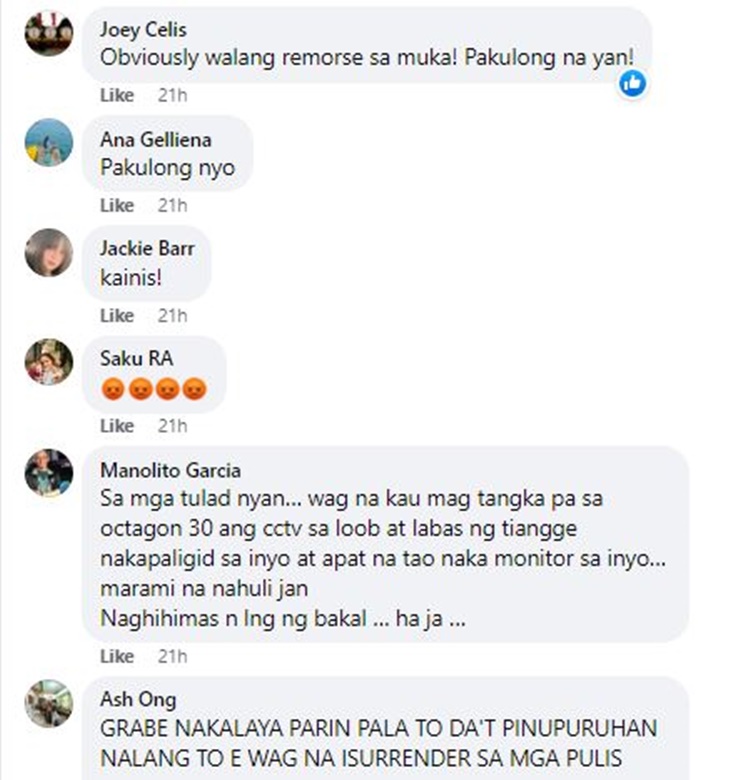Open Ana Gelliena profile picture
The height and width of the screenshot is (780, 750).
tap(49, 142)
